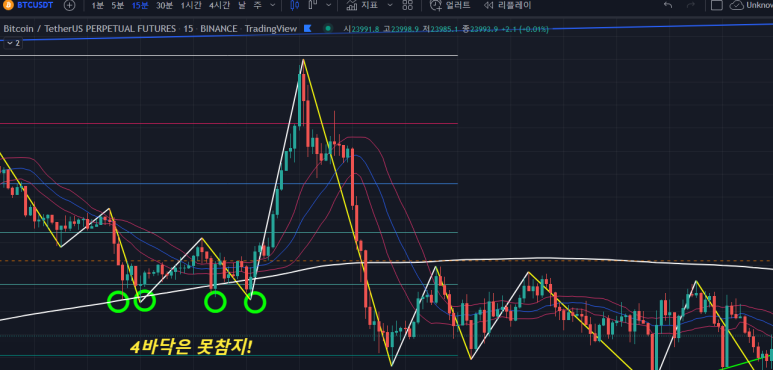This screenshot has height=370, width=773.
Task: Click the first green circle marker
Action: point(118,302)
